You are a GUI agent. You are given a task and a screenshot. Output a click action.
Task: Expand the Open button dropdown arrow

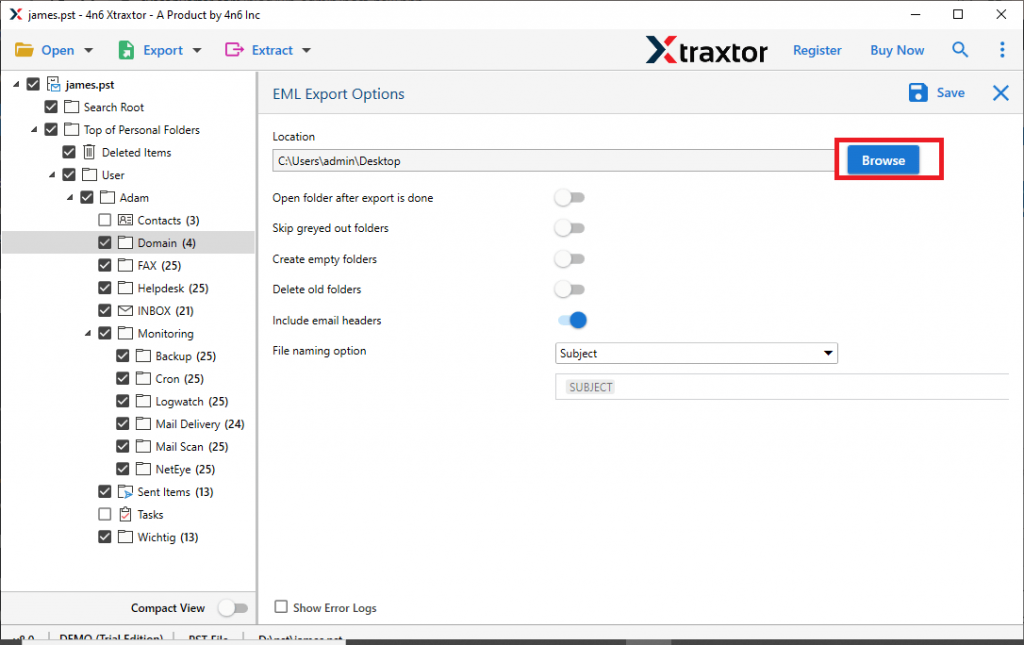pyautogui.click(x=88, y=49)
